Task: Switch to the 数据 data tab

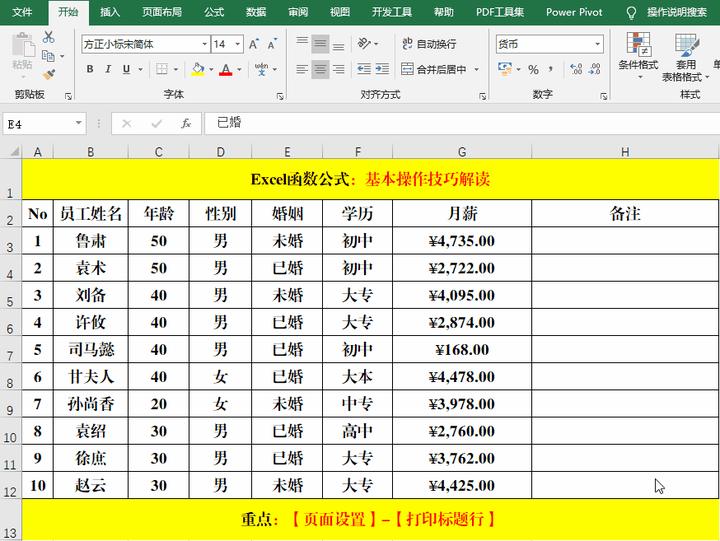Action: pos(256,12)
